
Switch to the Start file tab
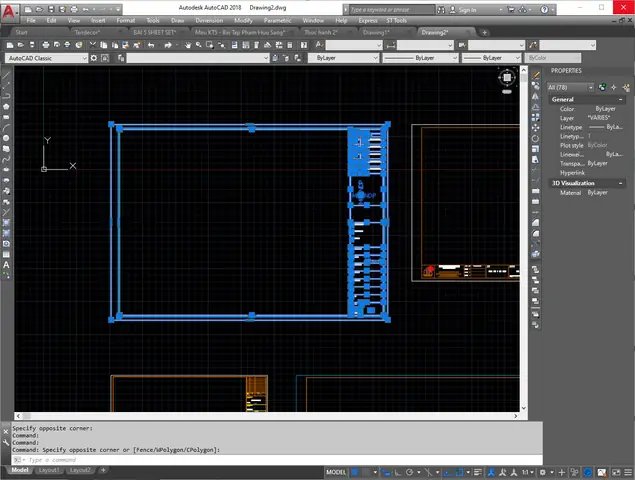point(21,32)
